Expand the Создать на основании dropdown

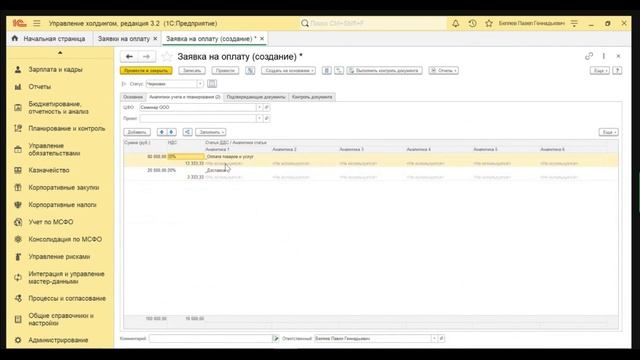tap(289, 71)
